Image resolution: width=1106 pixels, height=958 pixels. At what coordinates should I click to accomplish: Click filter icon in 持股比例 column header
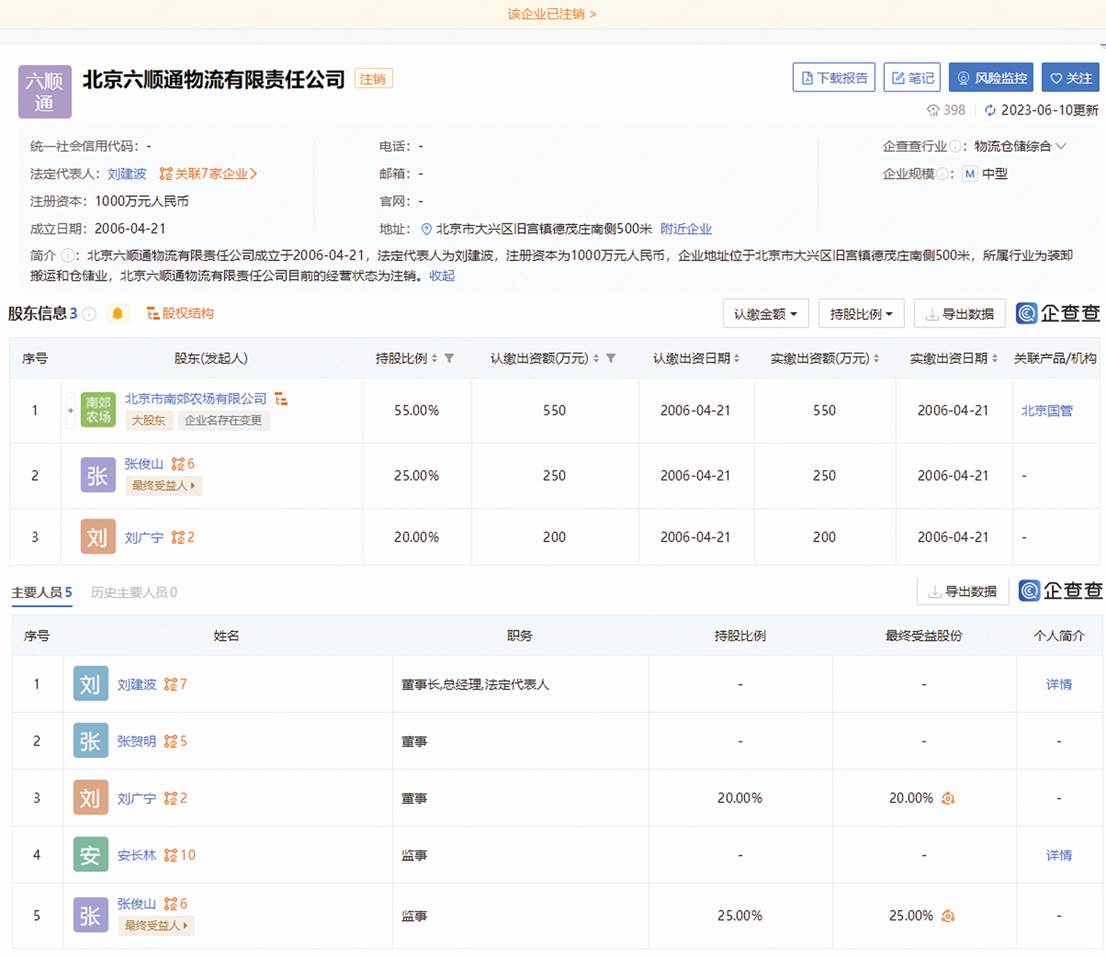[x=449, y=358]
